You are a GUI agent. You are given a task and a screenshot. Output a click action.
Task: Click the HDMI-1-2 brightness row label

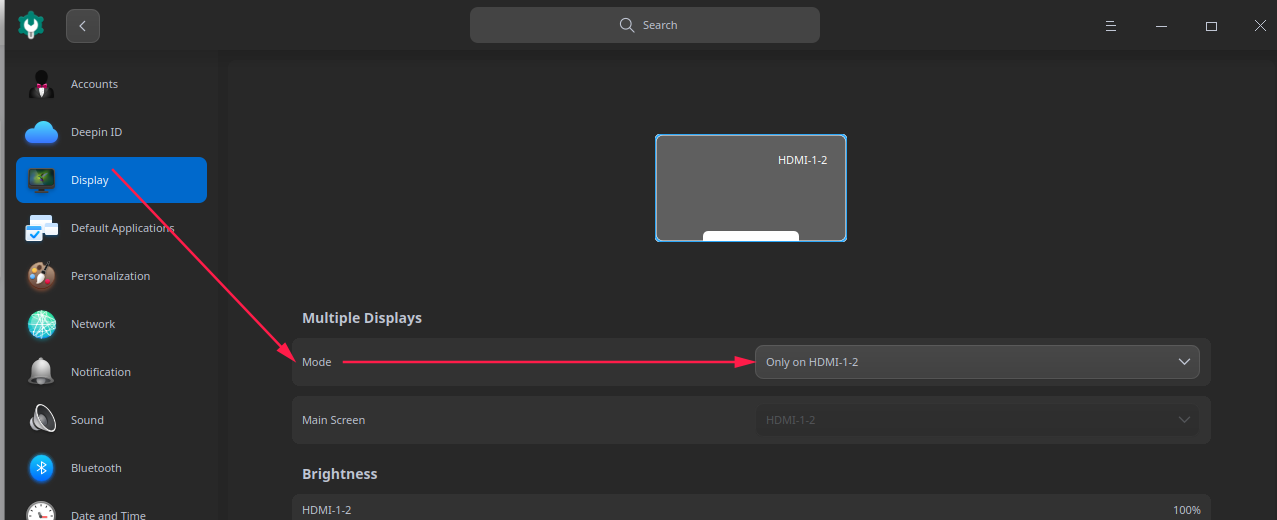pyautogui.click(x=327, y=510)
